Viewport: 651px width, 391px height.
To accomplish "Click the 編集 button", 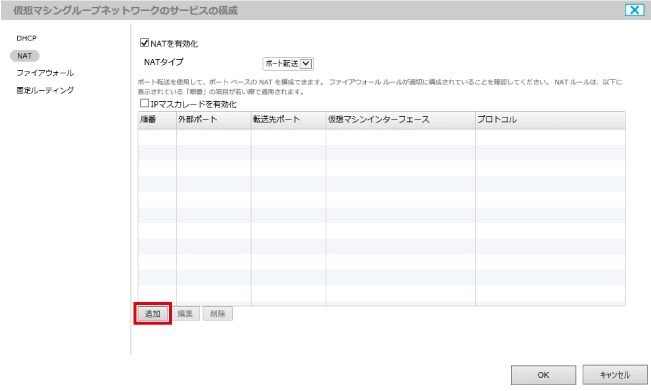I will click(185, 313).
